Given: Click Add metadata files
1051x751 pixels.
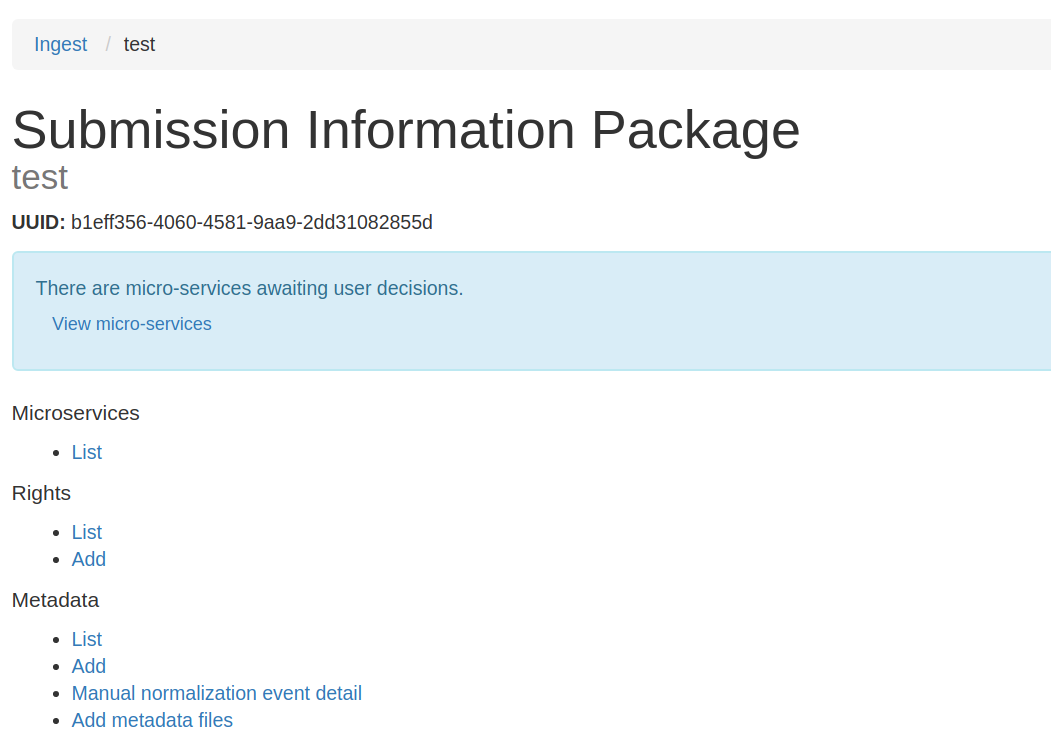Looking at the screenshot, I should coord(152,720).
